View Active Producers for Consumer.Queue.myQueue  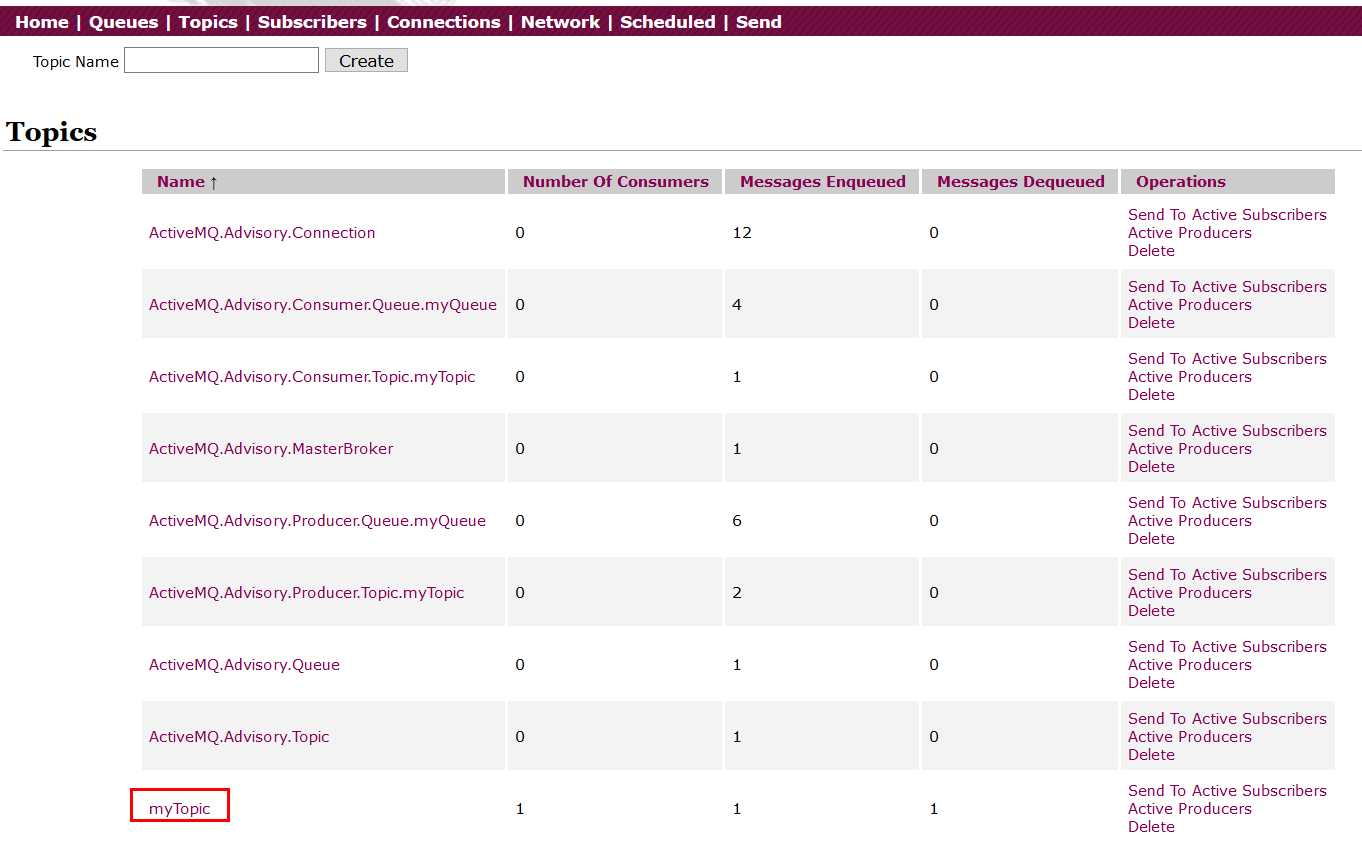pyautogui.click(x=1190, y=305)
